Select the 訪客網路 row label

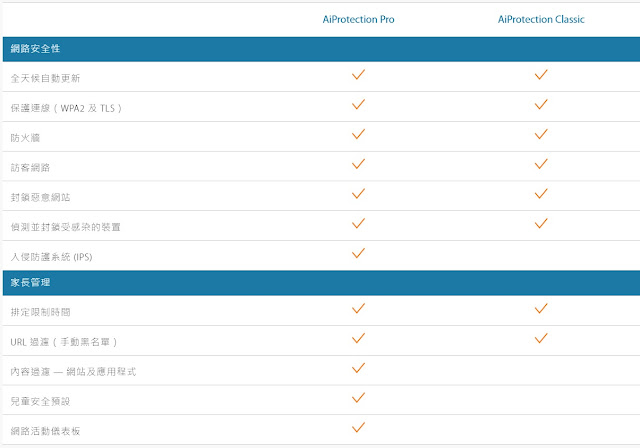(x=30, y=168)
